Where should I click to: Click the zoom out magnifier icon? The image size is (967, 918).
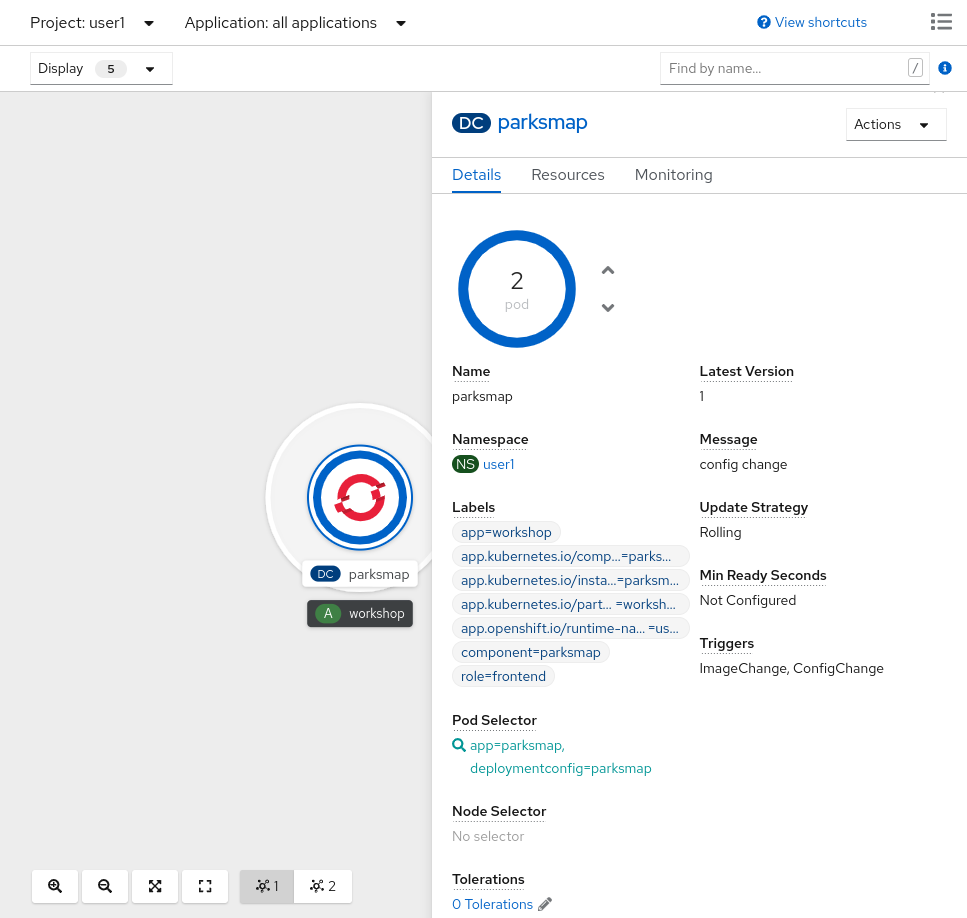105,886
